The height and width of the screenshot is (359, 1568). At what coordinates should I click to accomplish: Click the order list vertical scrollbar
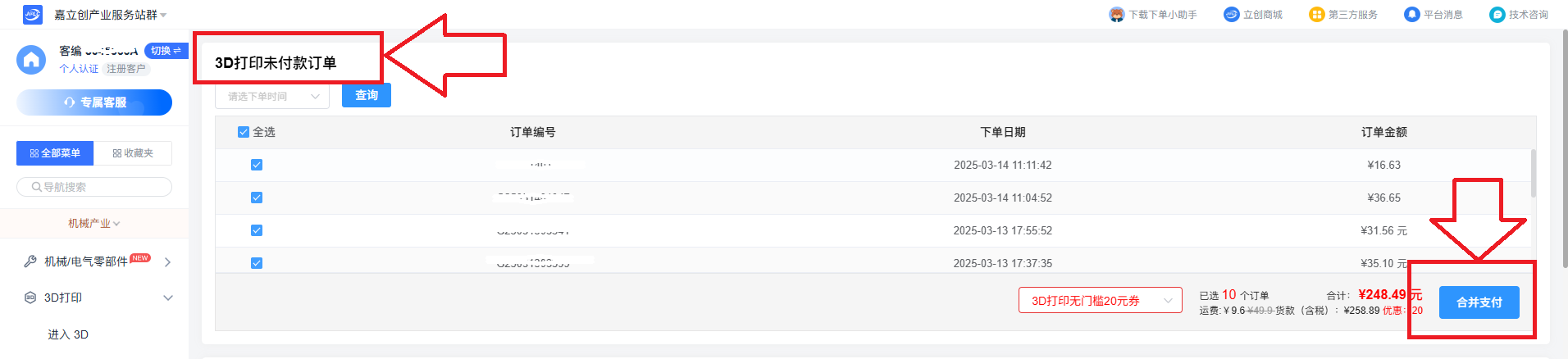pos(1533,173)
